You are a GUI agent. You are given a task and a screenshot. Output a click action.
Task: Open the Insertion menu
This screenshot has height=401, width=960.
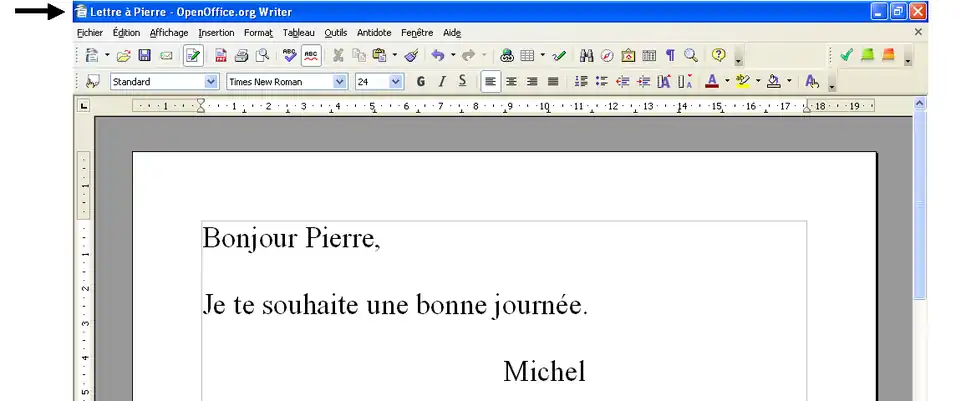tap(216, 32)
